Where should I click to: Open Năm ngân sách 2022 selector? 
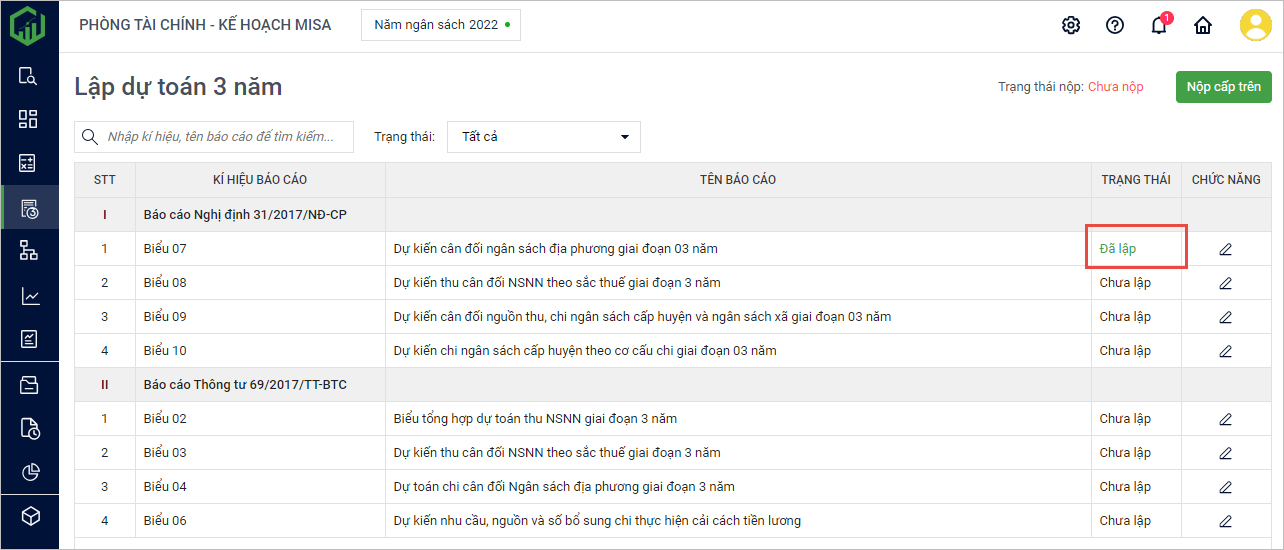(x=441, y=25)
